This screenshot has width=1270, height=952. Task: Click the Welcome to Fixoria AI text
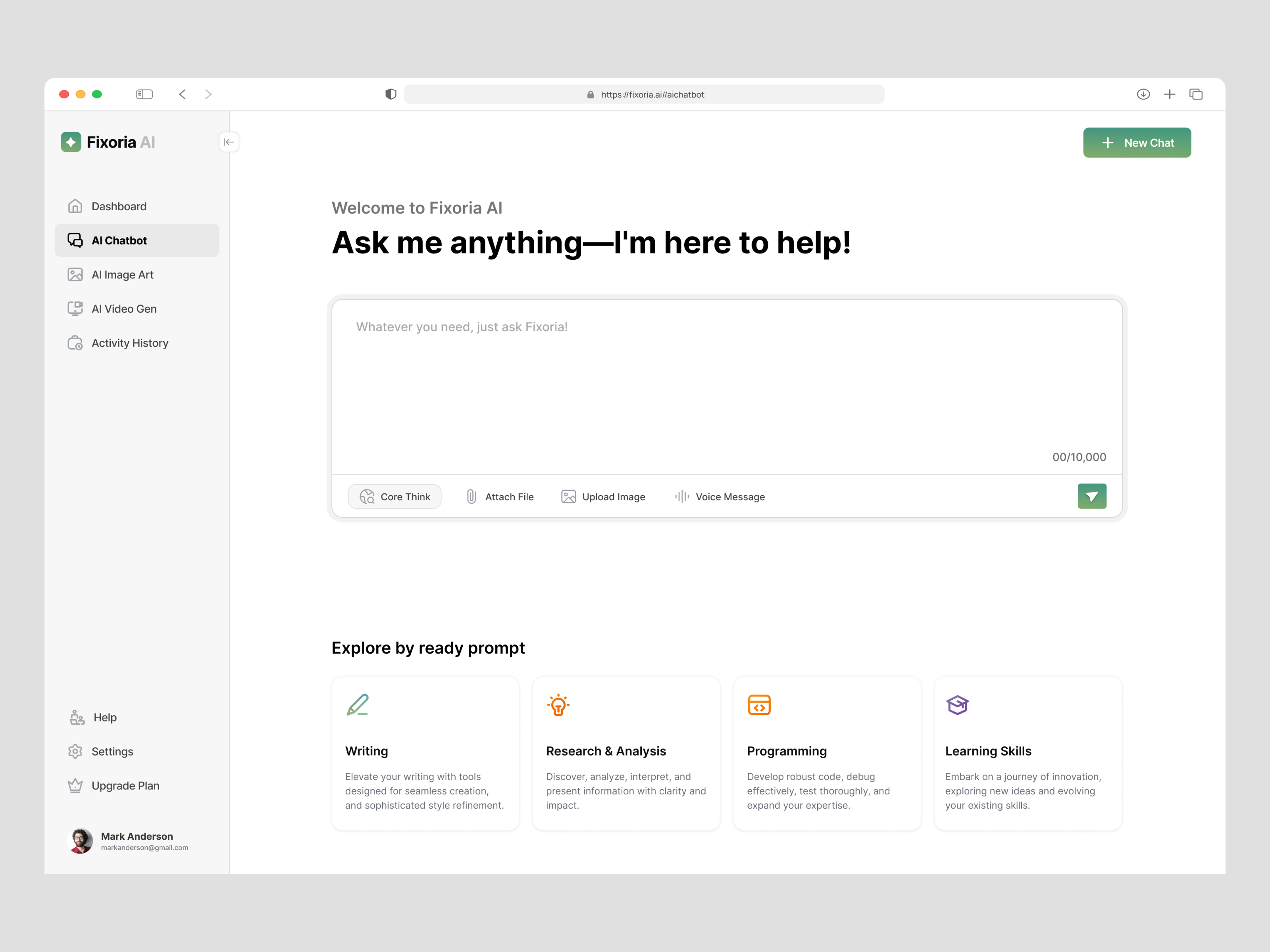pyautogui.click(x=417, y=208)
